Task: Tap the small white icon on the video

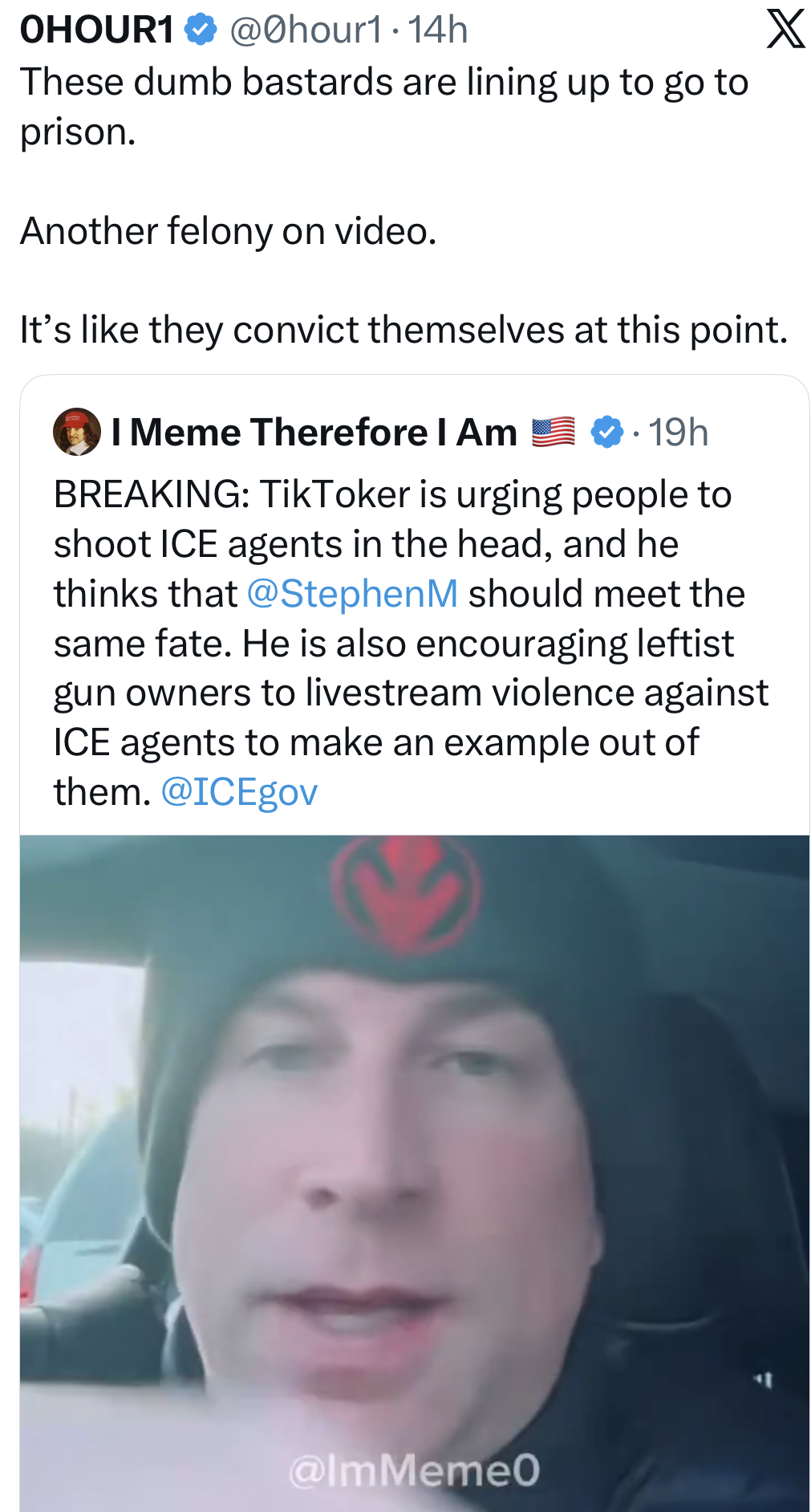Action: (763, 1380)
